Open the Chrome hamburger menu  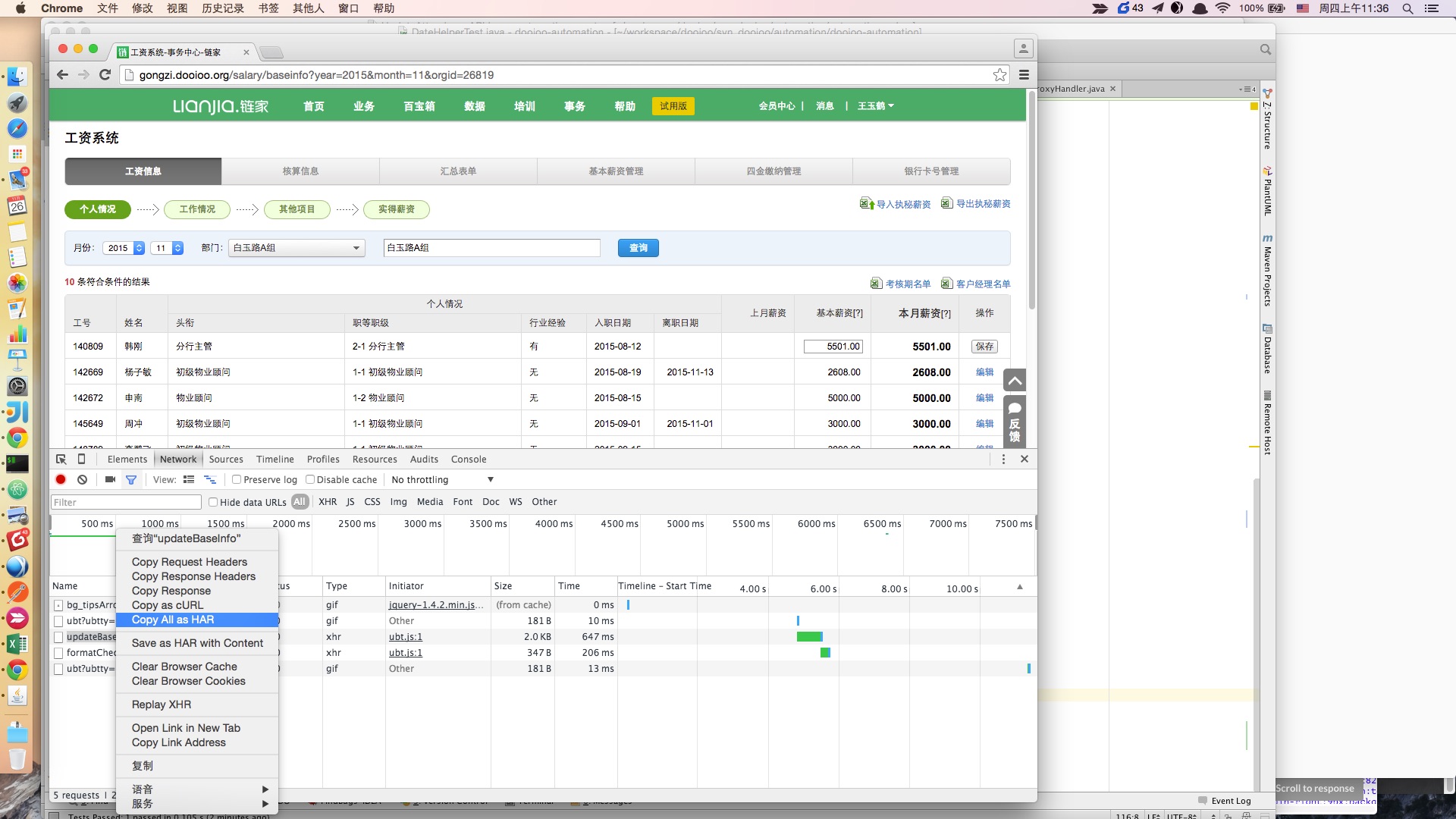point(1024,74)
